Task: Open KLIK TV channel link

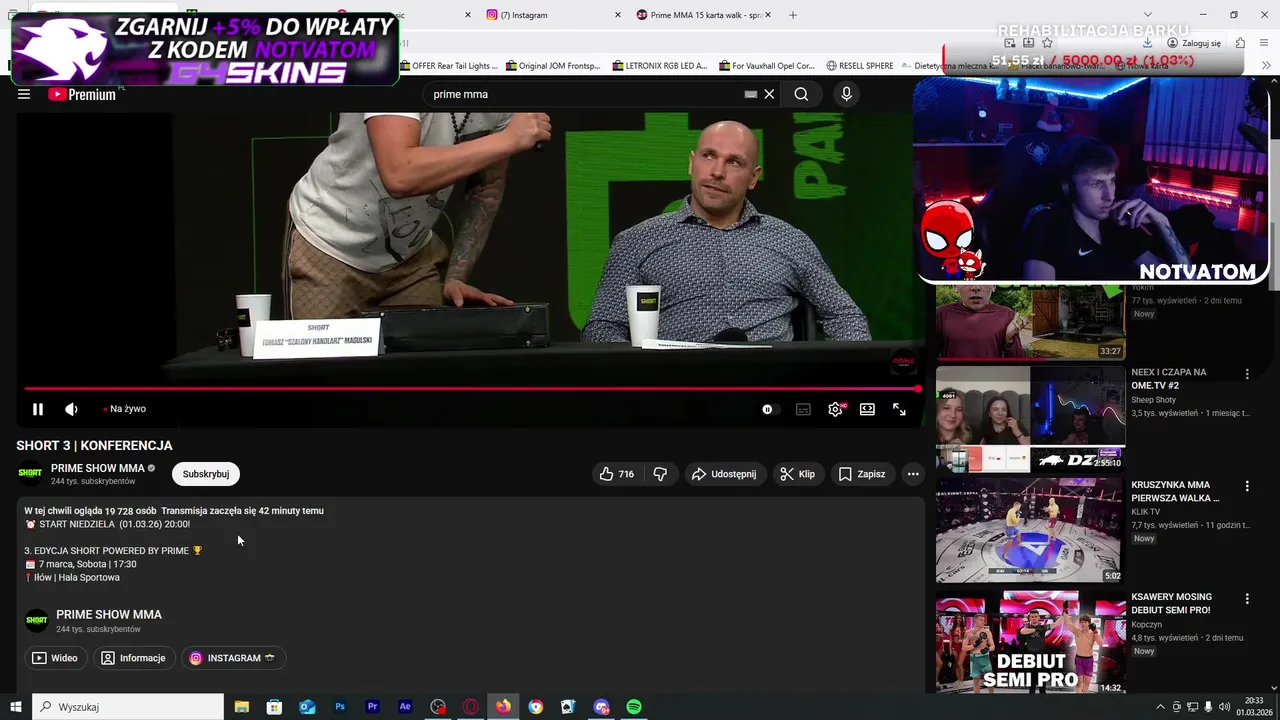Action: pos(1146,512)
